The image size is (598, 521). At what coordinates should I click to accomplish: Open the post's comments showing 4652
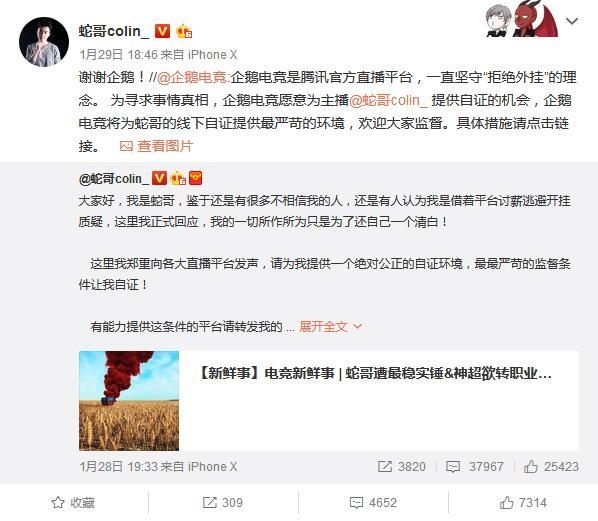pyautogui.click(x=373, y=502)
